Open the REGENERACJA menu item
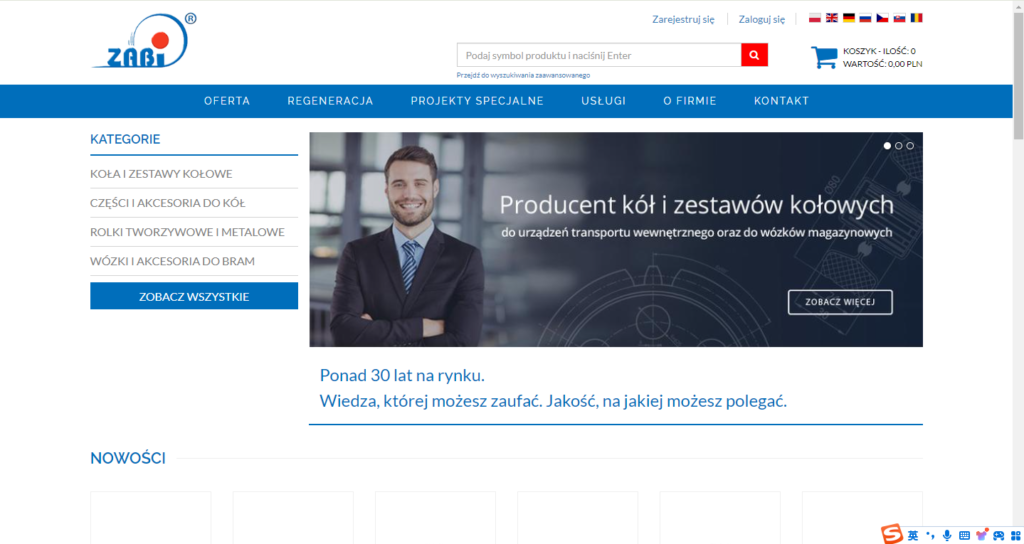Viewport: 1024px width, 544px height. (x=330, y=101)
